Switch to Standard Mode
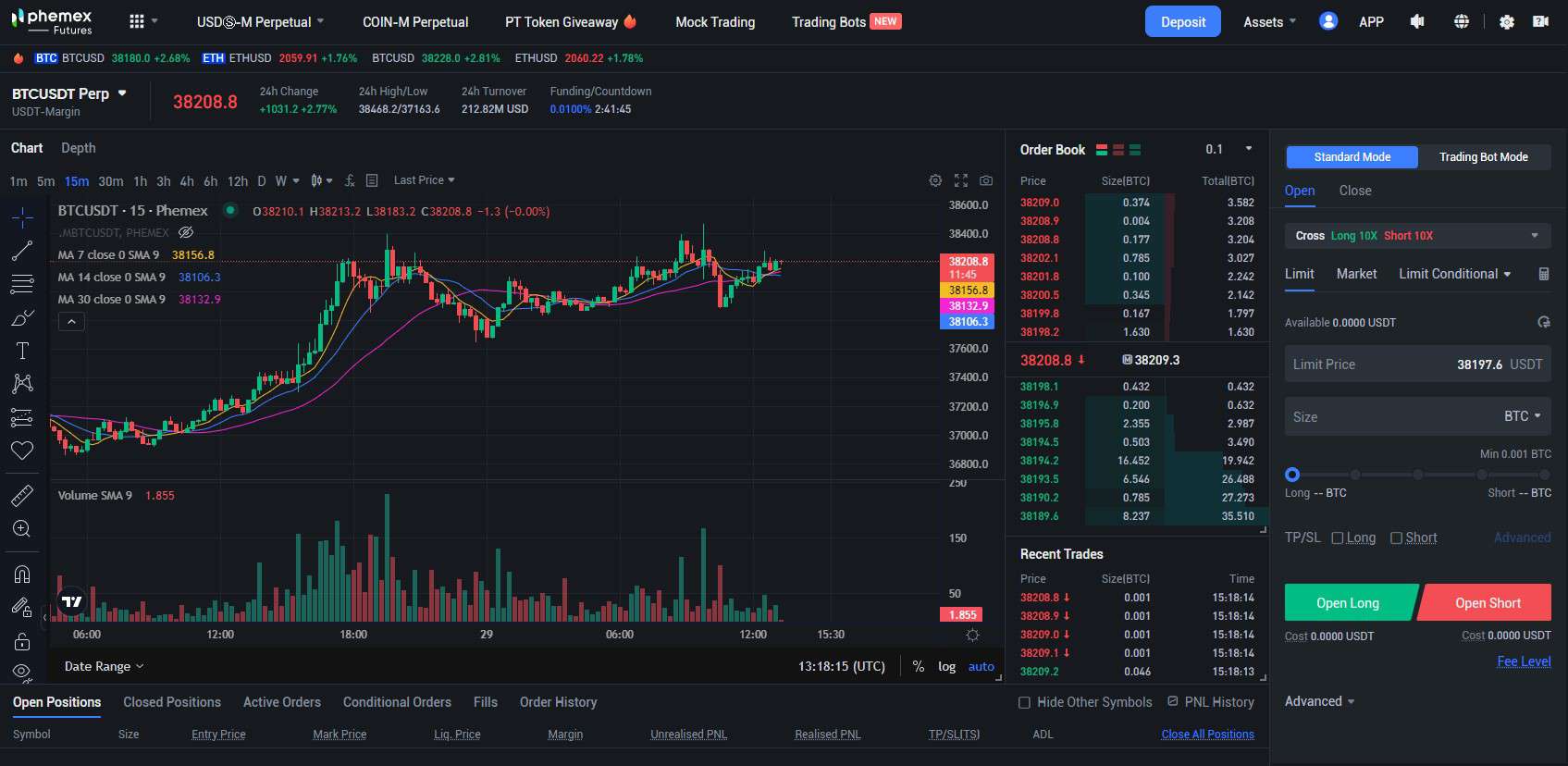The height and width of the screenshot is (766, 1568). pos(1352,157)
